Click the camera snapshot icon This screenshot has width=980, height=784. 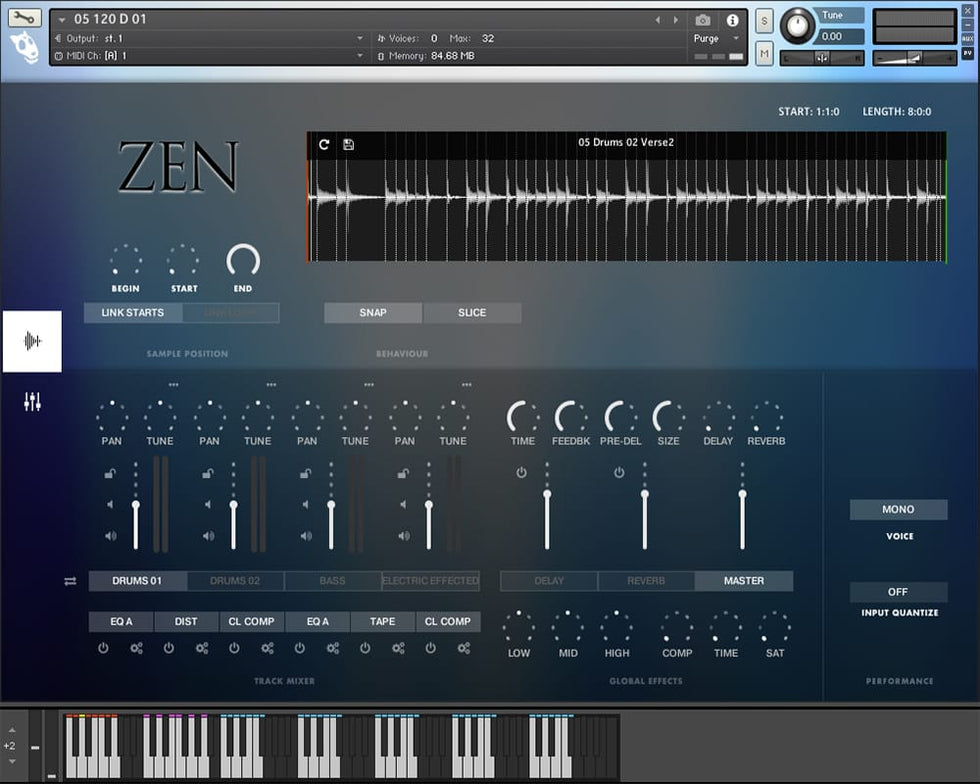pyautogui.click(x=703, y=20)
